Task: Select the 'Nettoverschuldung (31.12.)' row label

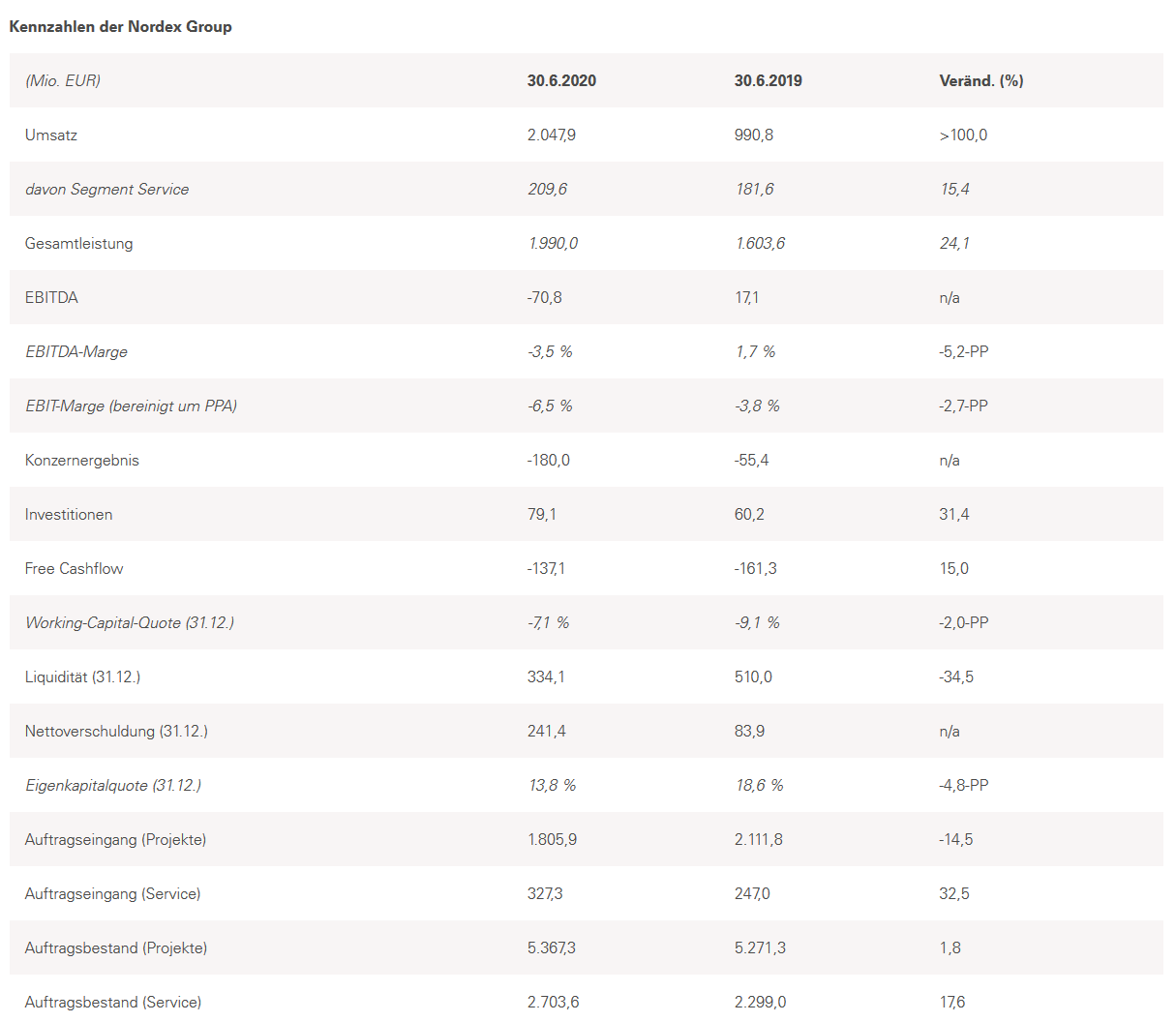Action: coord(116,732)
